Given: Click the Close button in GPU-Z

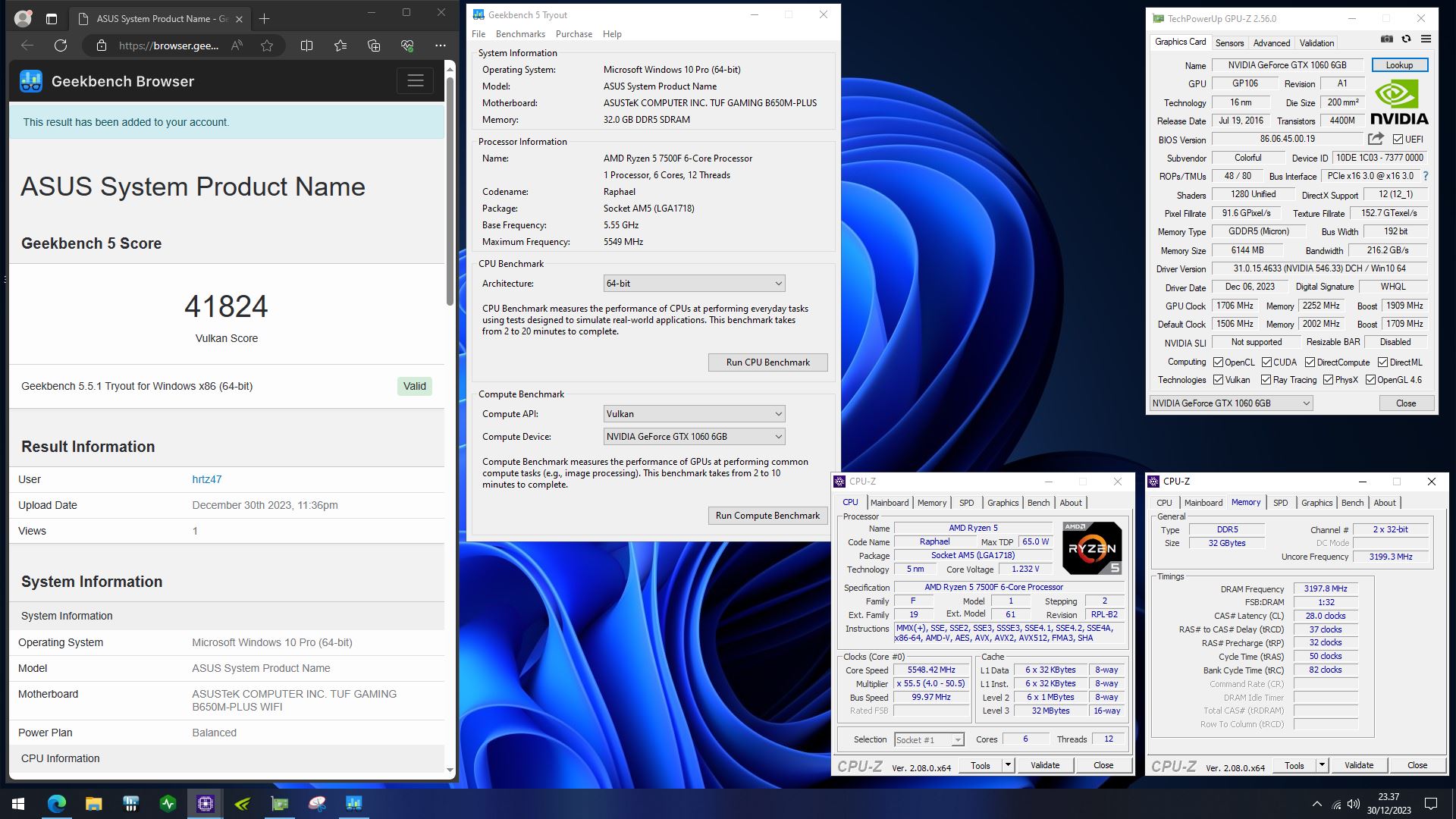Looking at the screenshot, I should [x=1406, y=403].
